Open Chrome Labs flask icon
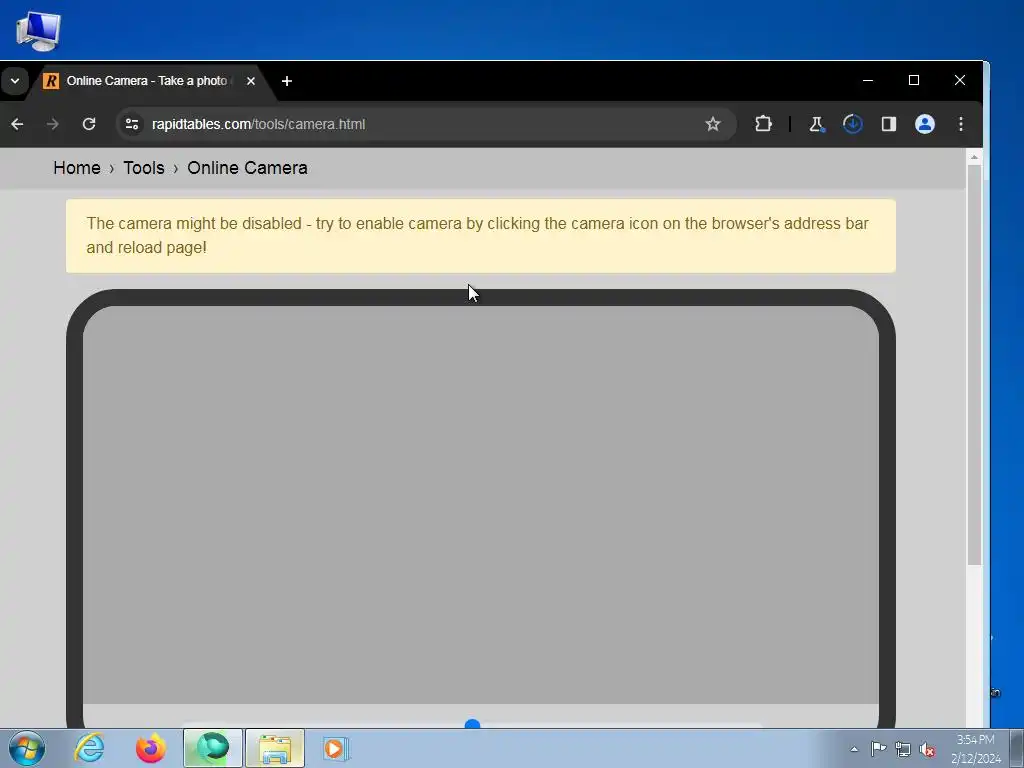 816,124
